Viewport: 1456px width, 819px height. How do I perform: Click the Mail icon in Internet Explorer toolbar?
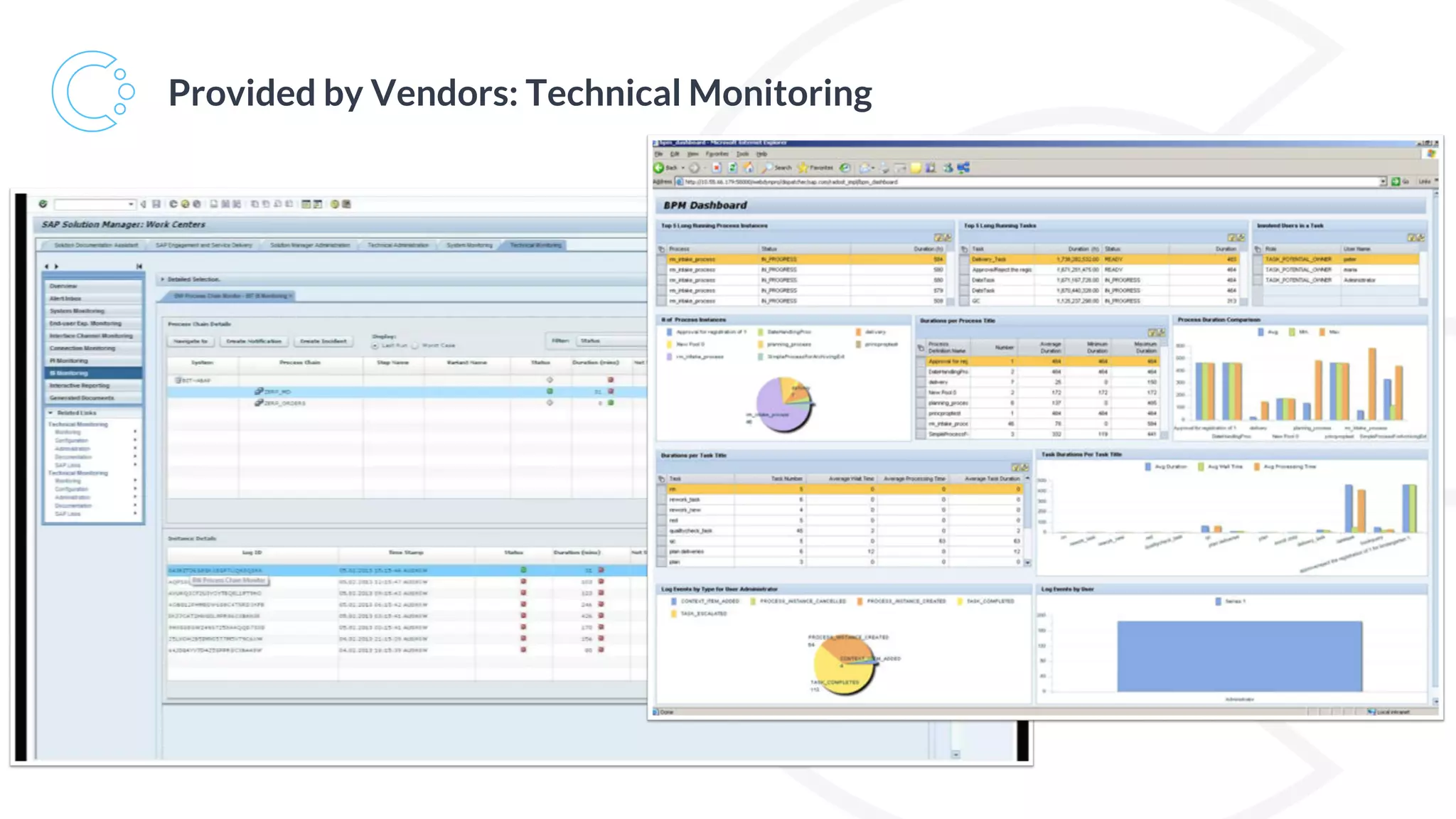coord(865,168)
